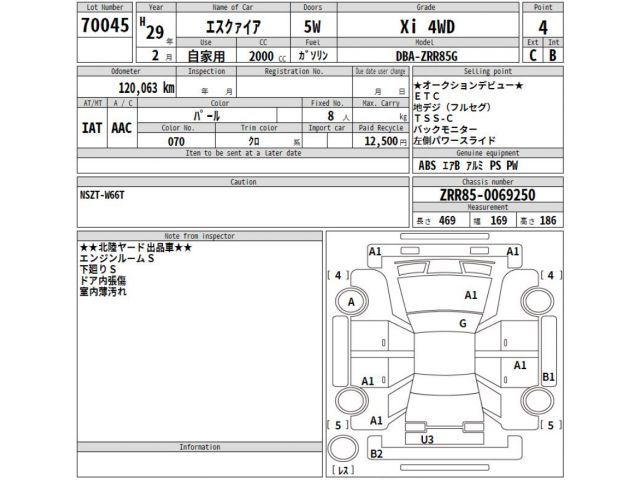The height and width of the screenshot is (480, 640).
Task: Click the exterior grade C
Action: tap(533, 55)
